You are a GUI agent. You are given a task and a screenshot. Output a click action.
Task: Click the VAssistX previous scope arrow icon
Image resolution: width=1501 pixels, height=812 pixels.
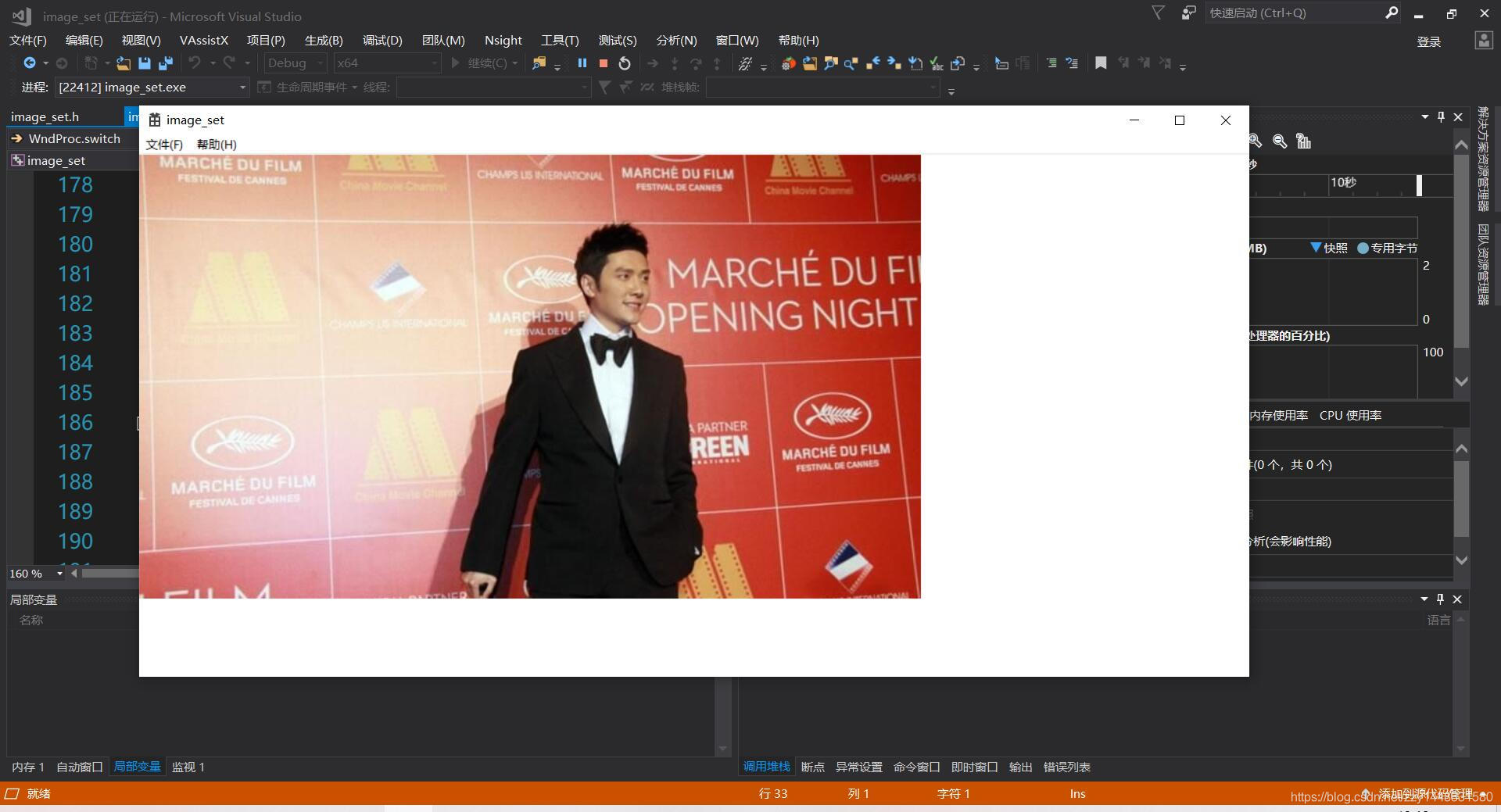pos(872,63)
